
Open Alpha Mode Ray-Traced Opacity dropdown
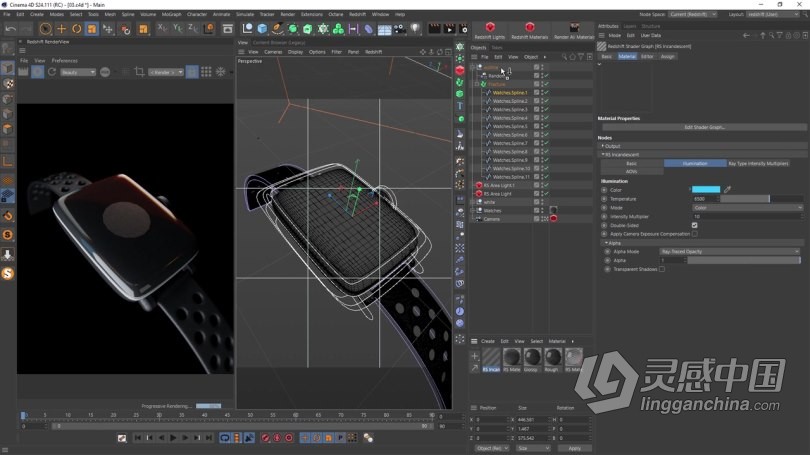pos(730,252)
